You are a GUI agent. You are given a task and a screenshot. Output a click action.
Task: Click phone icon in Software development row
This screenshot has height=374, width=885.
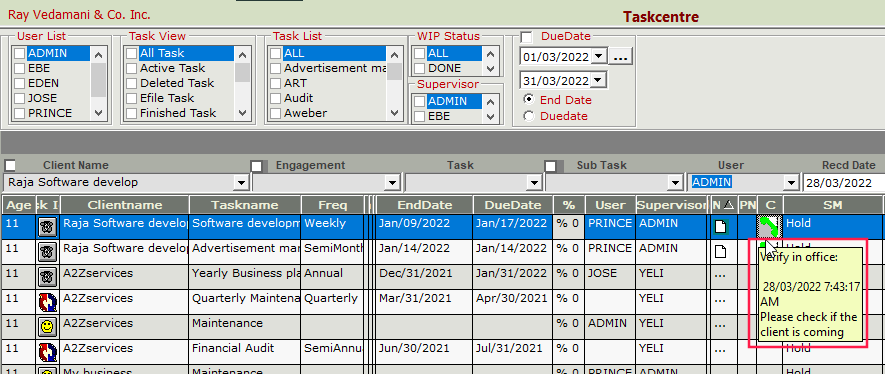coord(47,227)
